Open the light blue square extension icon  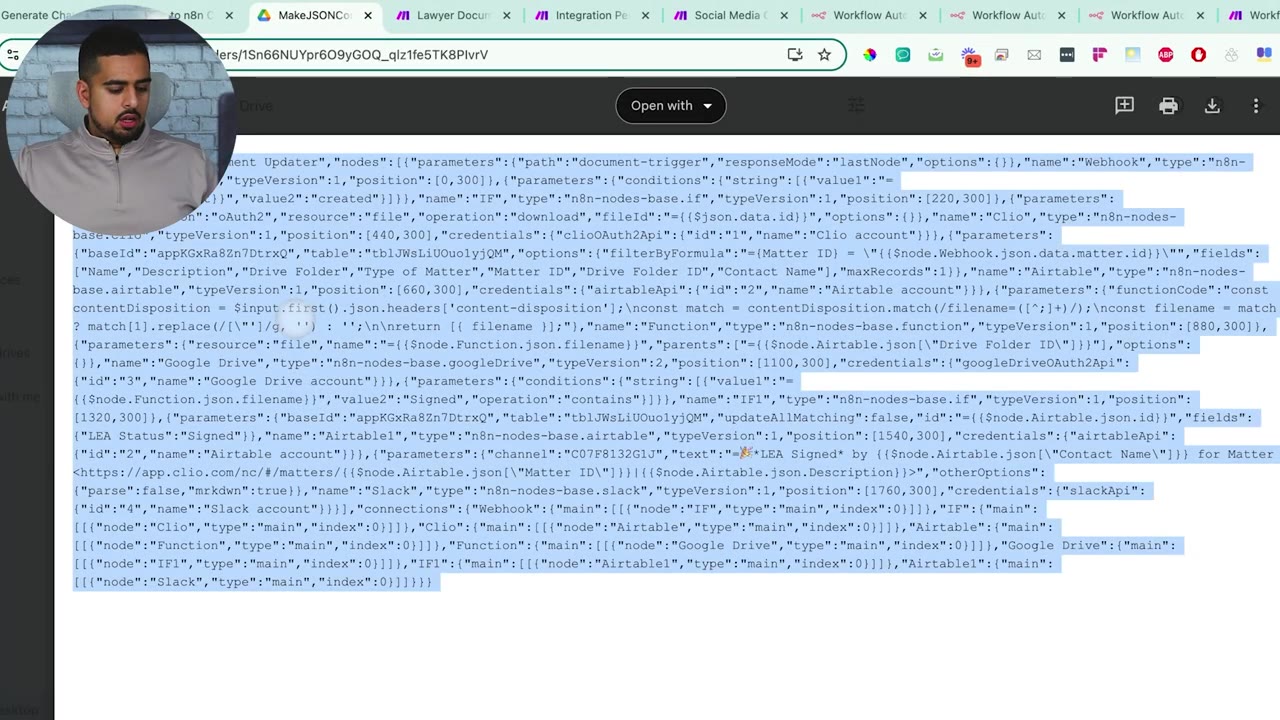coord(1133,55)
